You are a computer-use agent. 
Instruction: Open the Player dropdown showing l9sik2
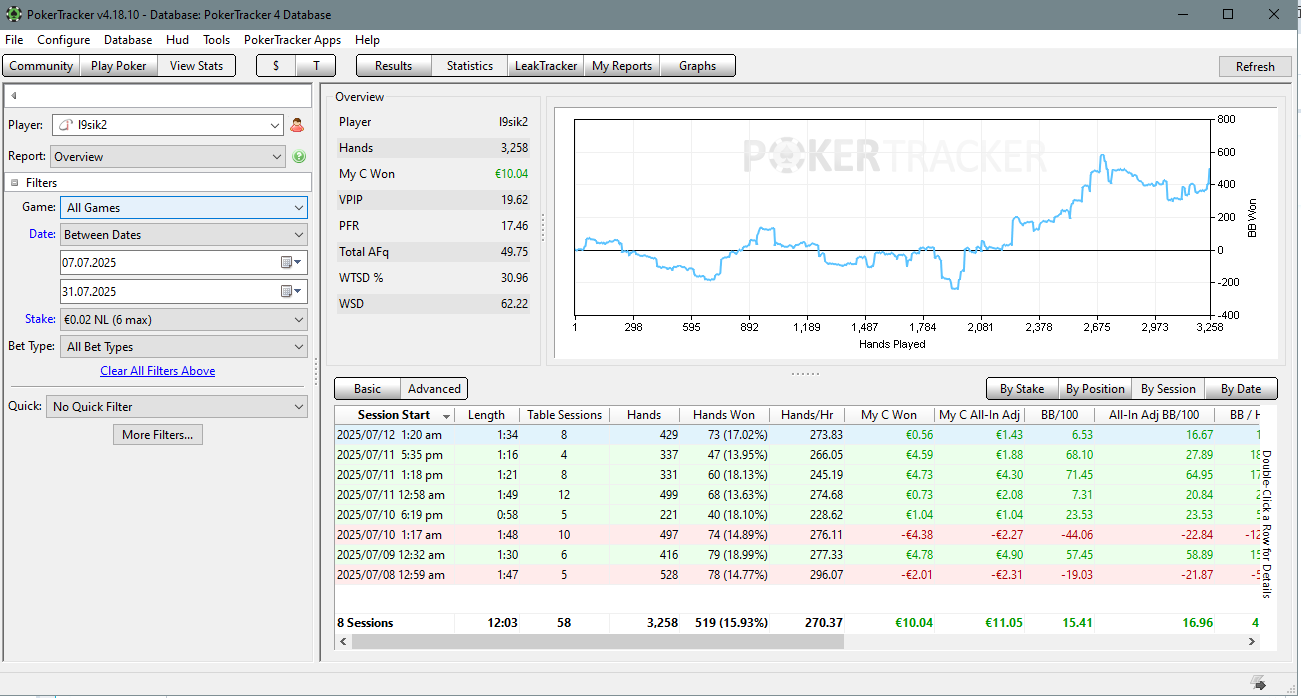[x=168, y=125]
